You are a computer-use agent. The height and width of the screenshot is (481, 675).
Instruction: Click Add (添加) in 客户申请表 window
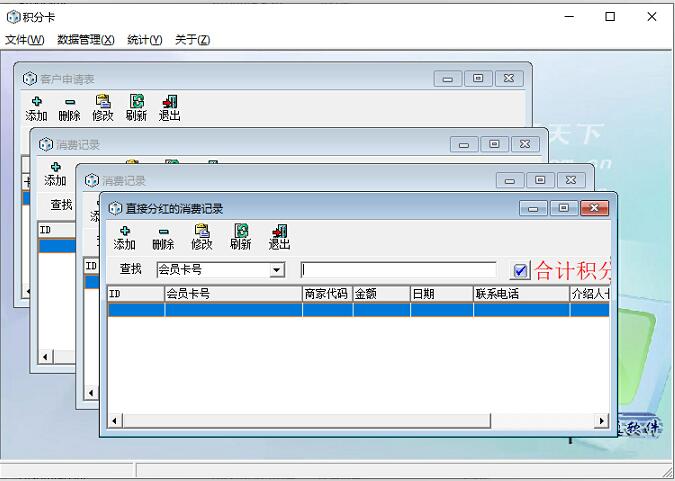point(36,109)
